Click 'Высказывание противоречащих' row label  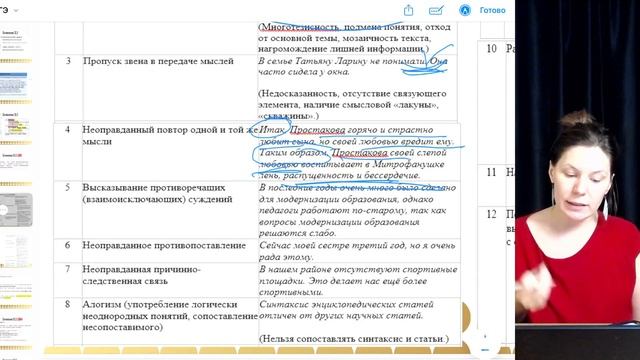coord(154,188)
